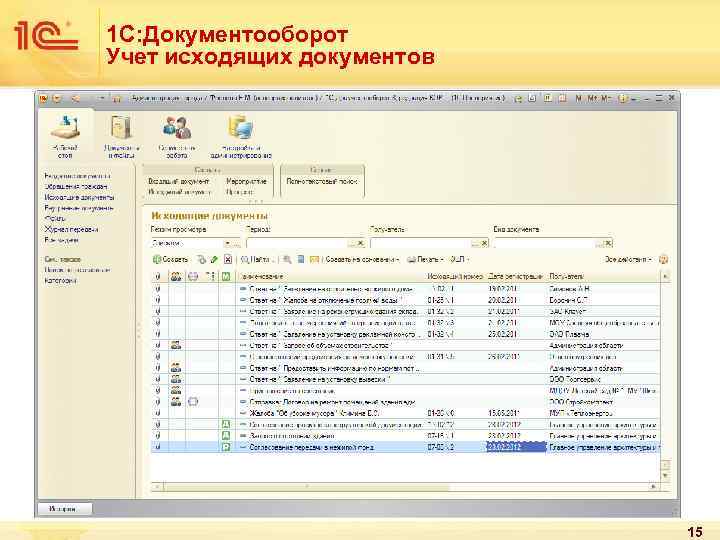The height and width of the screenshot is (540, 720).
Task: Click the M memory button in title bar
Action: point(579,98)
